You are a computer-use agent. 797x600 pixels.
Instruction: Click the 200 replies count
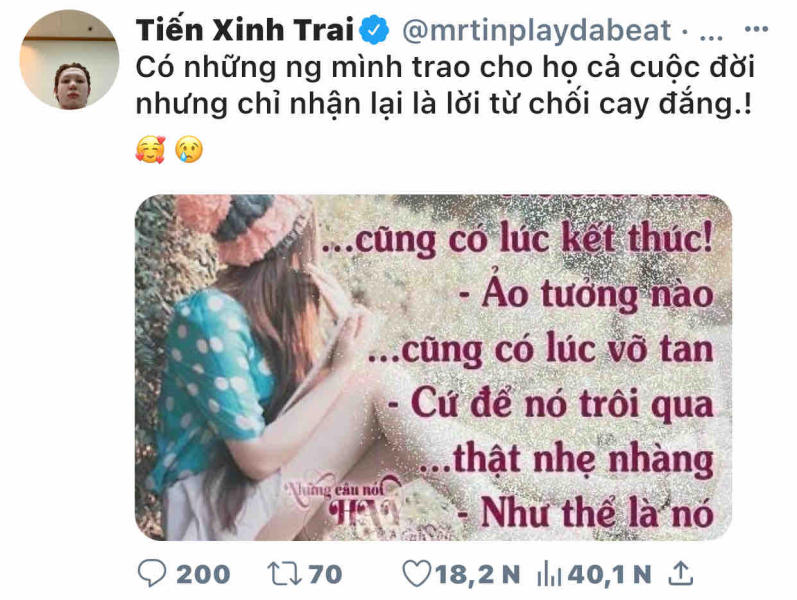203,574
